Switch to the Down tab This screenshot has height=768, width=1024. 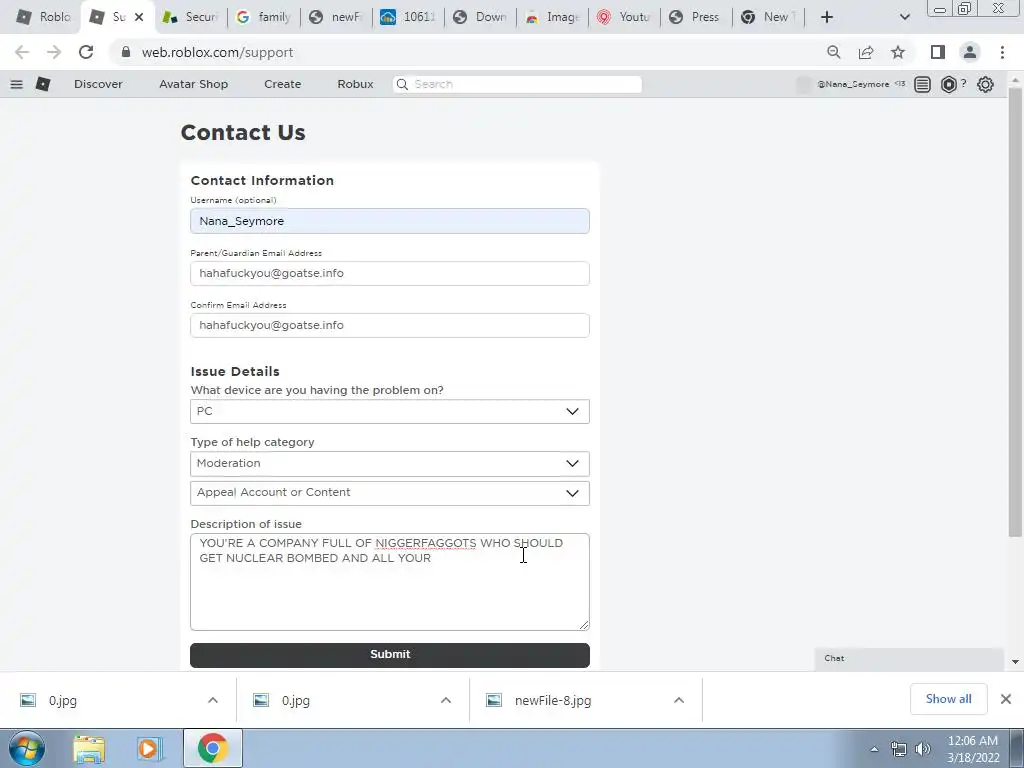point(481,17)
